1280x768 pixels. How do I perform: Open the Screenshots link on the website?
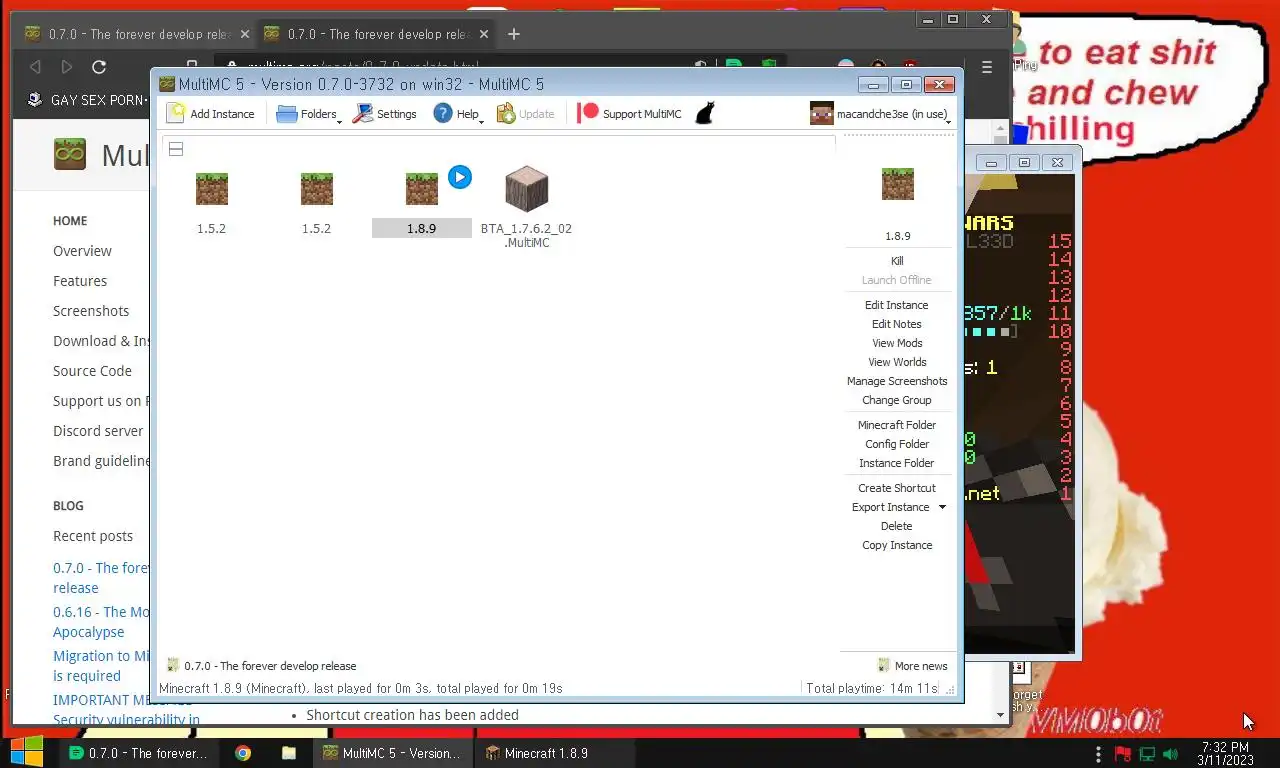click(x=91, y=311)
